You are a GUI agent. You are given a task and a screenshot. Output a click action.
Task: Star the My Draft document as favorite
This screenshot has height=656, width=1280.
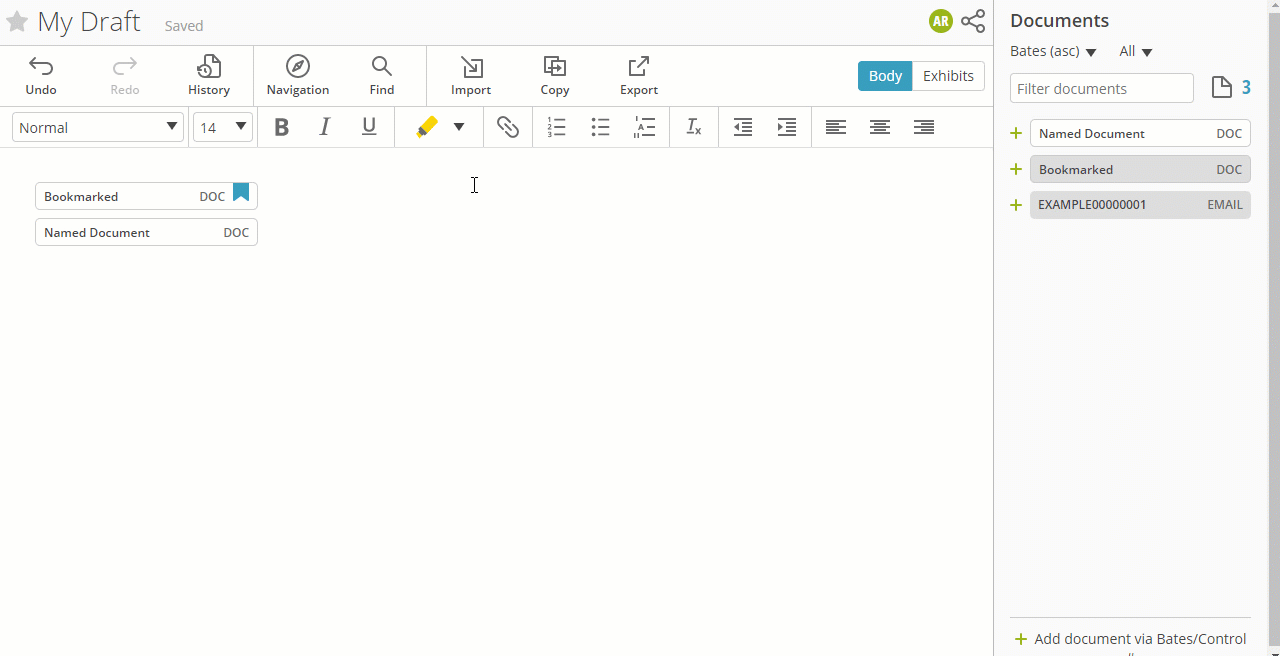click(x=17, y=22)
